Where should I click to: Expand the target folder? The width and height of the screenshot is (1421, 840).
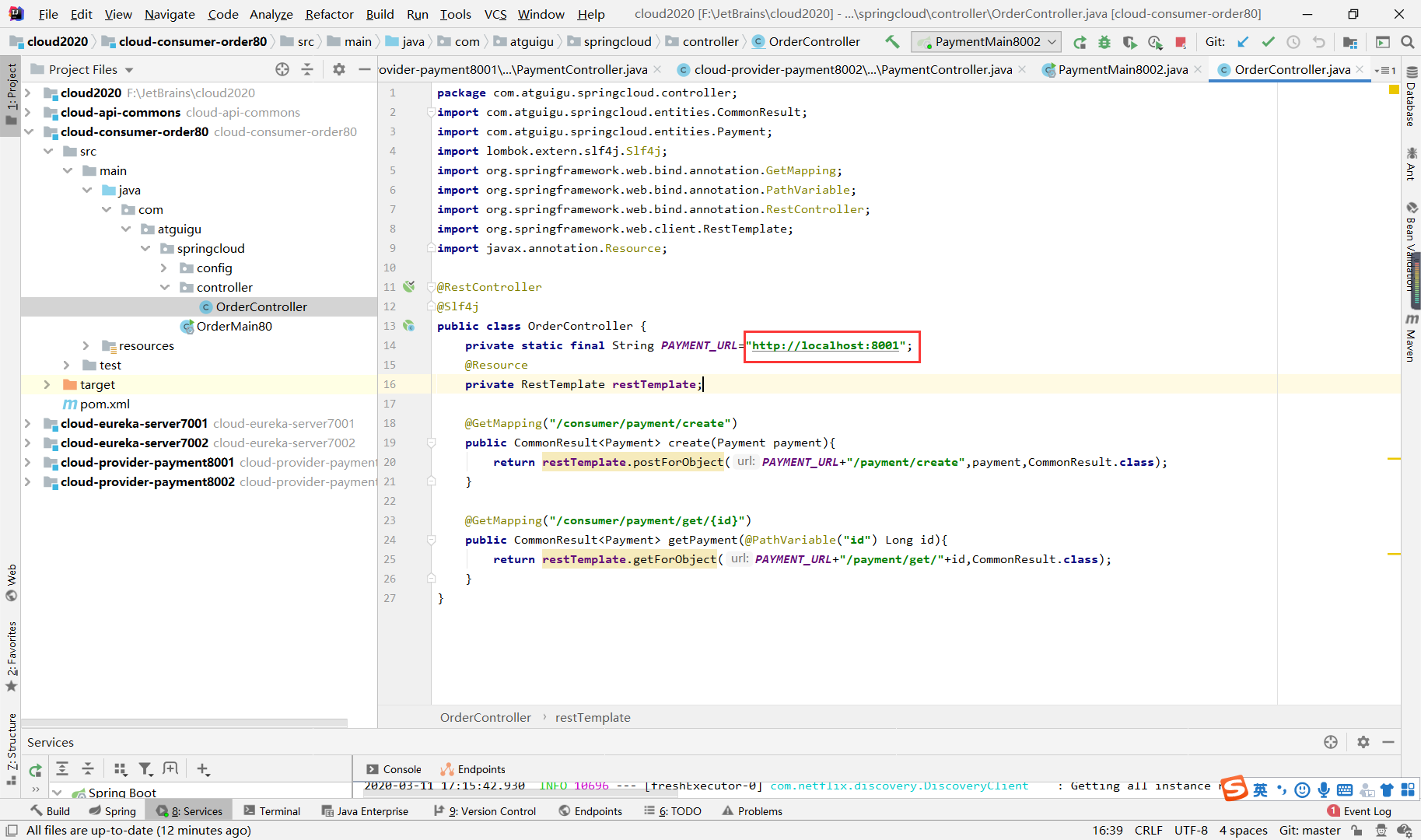(47, 384)
